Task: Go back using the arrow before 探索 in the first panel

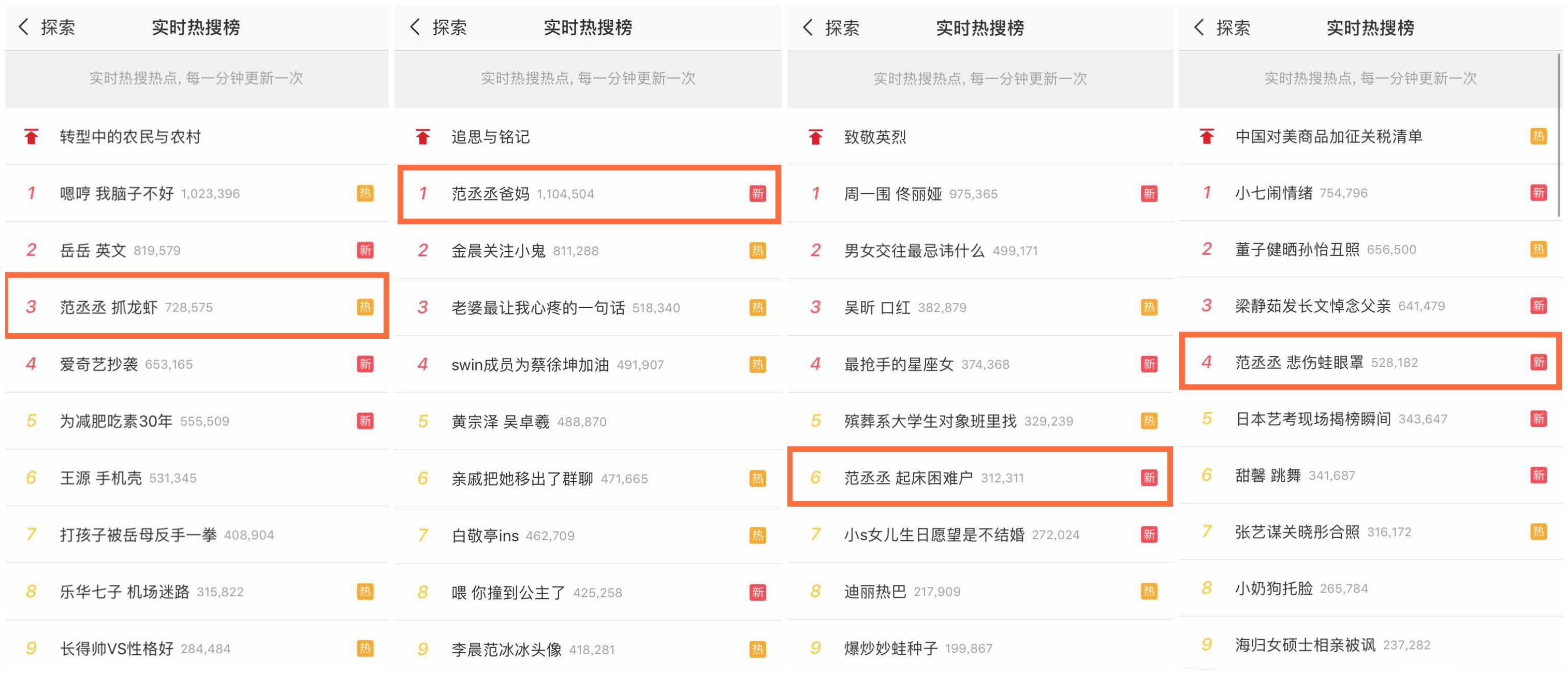Action: 24,27
